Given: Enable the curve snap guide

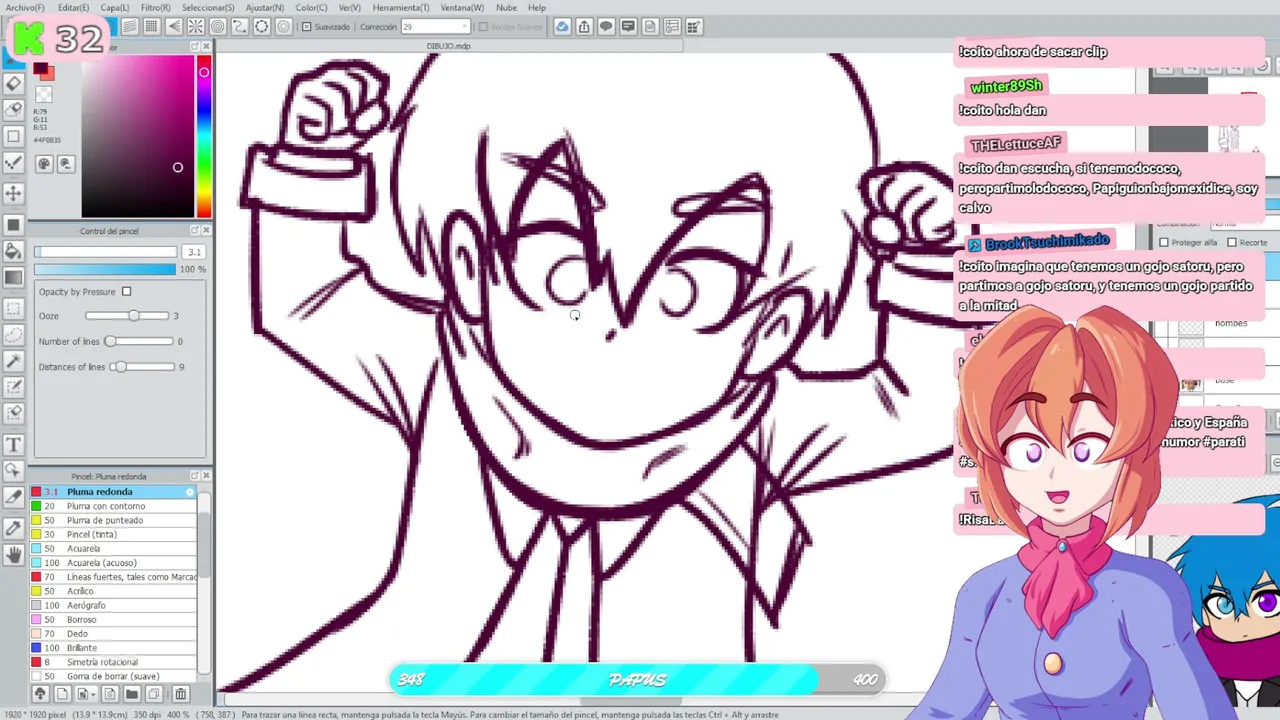Looking at the screenshot, I should click(x=240, y=26).
